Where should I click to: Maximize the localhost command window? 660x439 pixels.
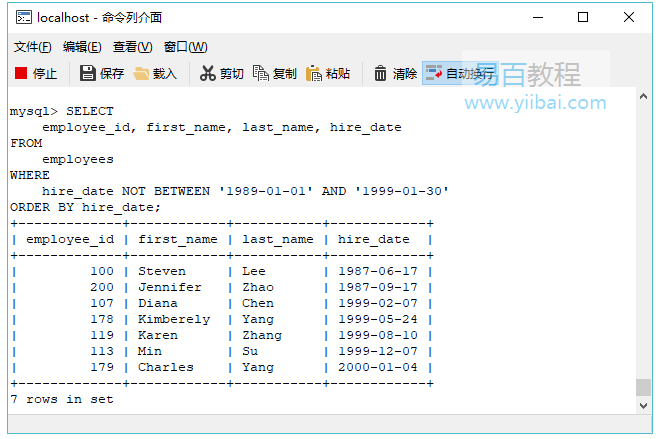[583, 17]
